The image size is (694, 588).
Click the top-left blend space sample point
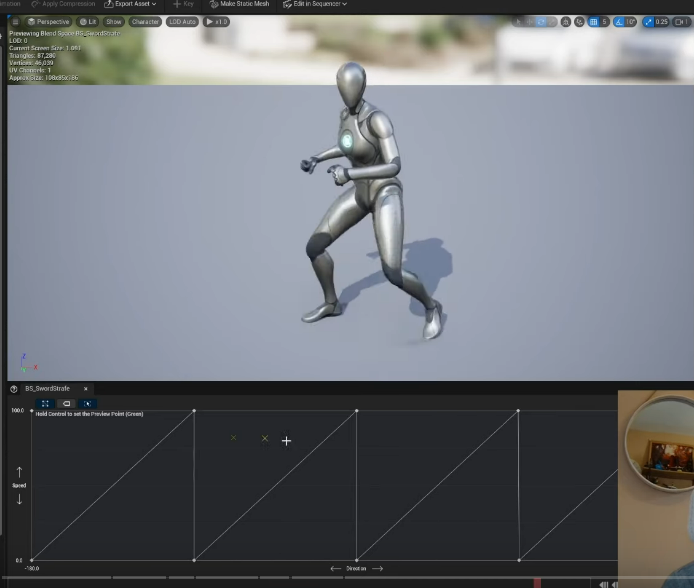(x=32, y=411)
